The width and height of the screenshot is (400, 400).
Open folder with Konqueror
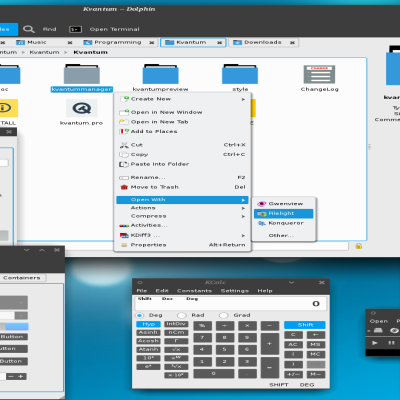[x=284, y=223]
